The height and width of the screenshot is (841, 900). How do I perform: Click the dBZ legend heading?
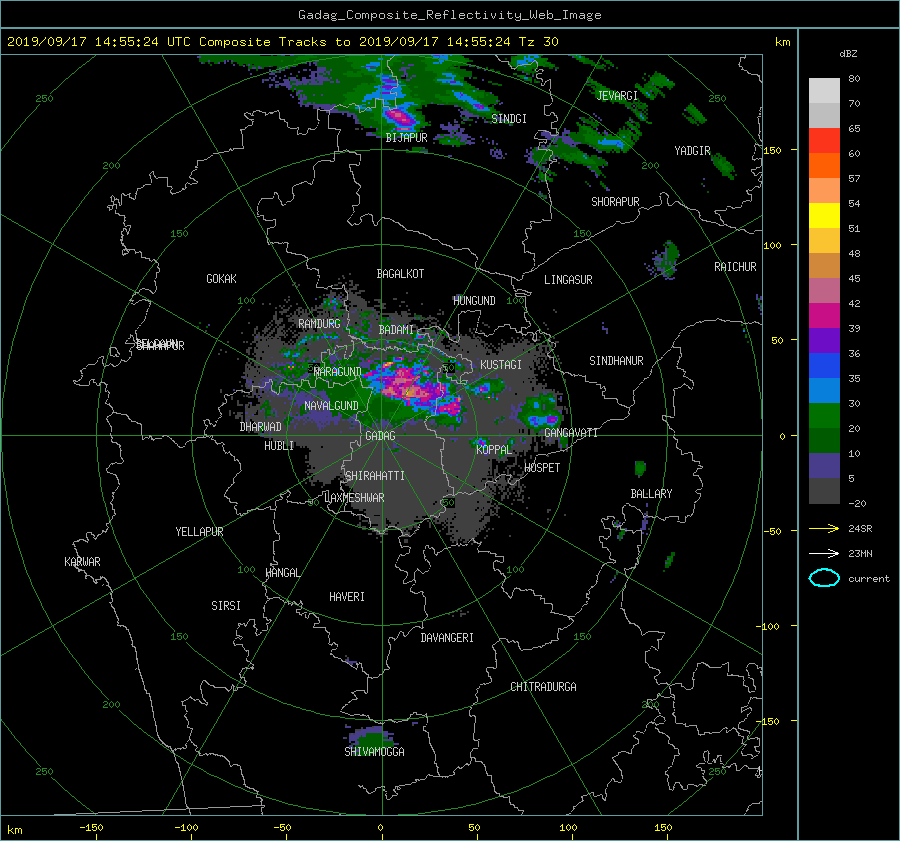(848, 54)
